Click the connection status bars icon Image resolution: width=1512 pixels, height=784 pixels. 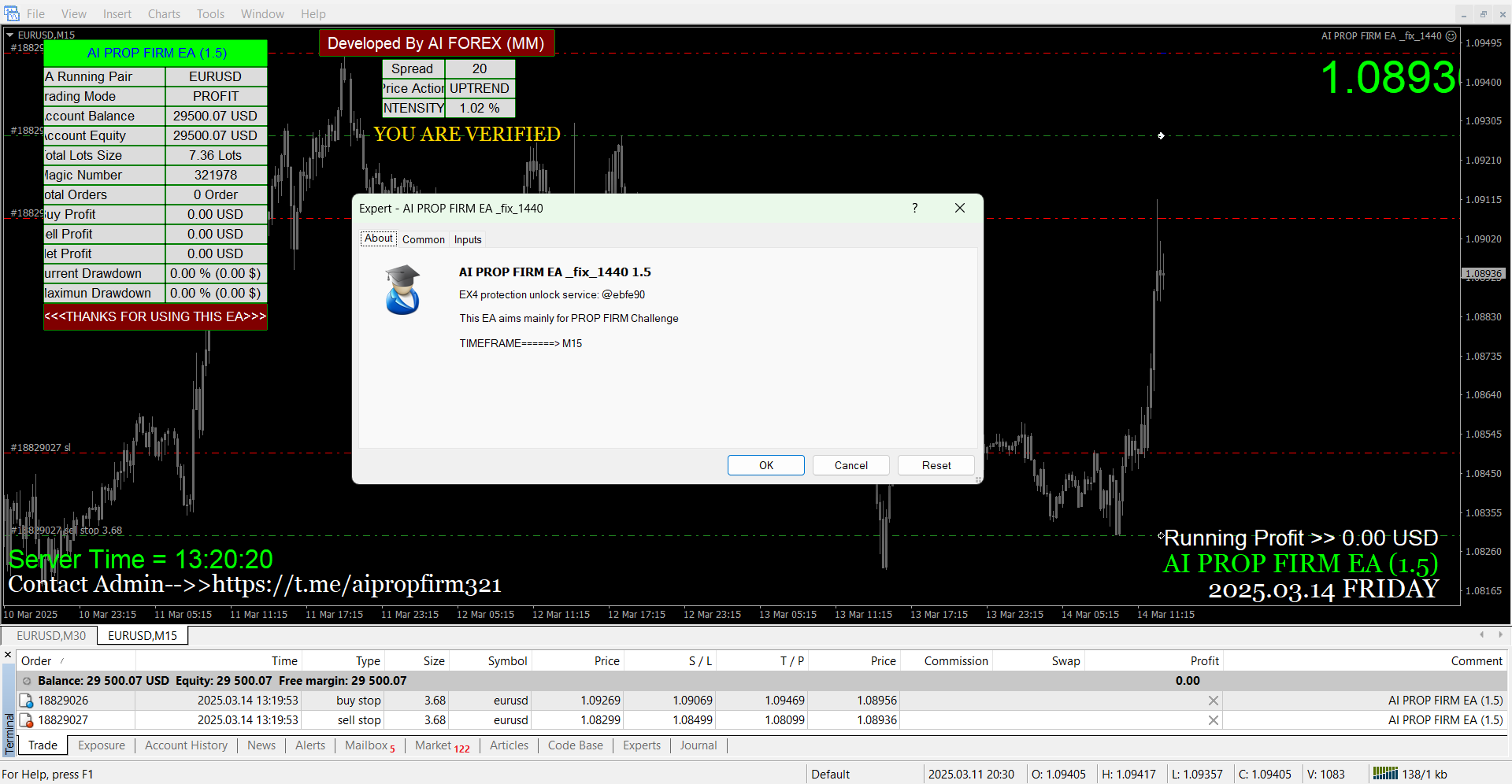[x=1384, y=774]
